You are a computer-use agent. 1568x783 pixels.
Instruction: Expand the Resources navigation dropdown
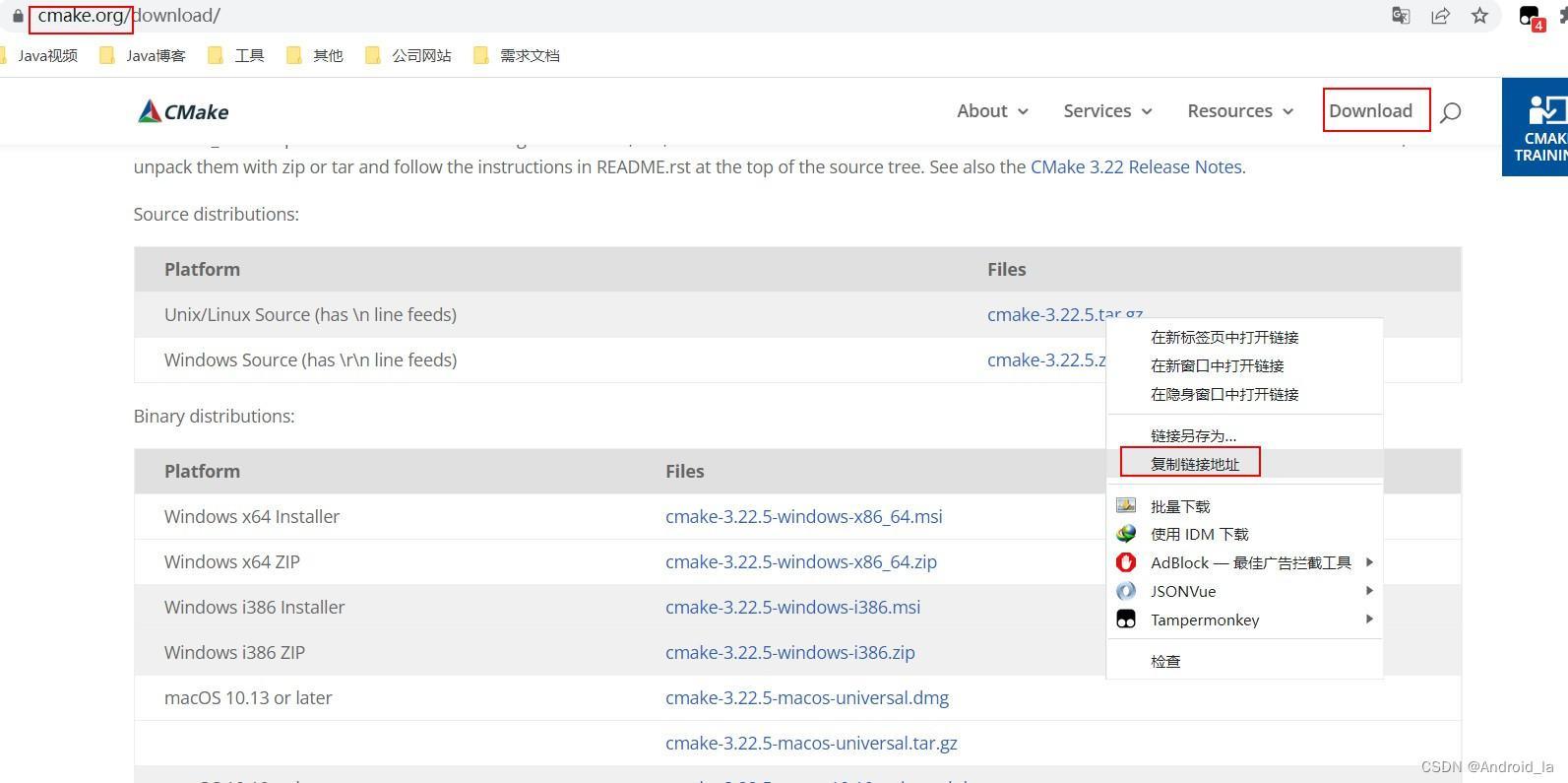tap(1240, 111)
